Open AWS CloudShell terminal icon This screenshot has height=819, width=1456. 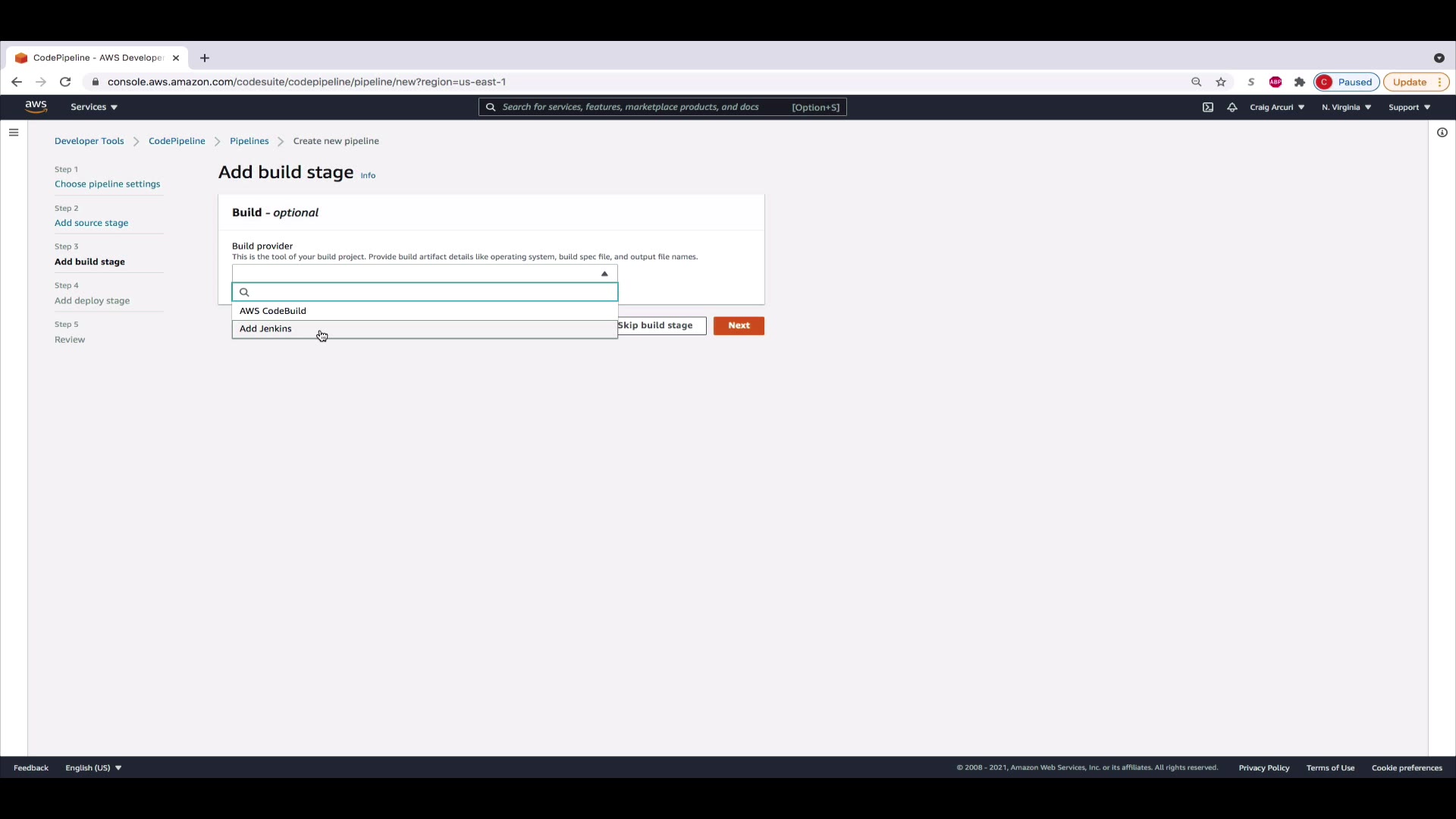(x=1208, y=107)
